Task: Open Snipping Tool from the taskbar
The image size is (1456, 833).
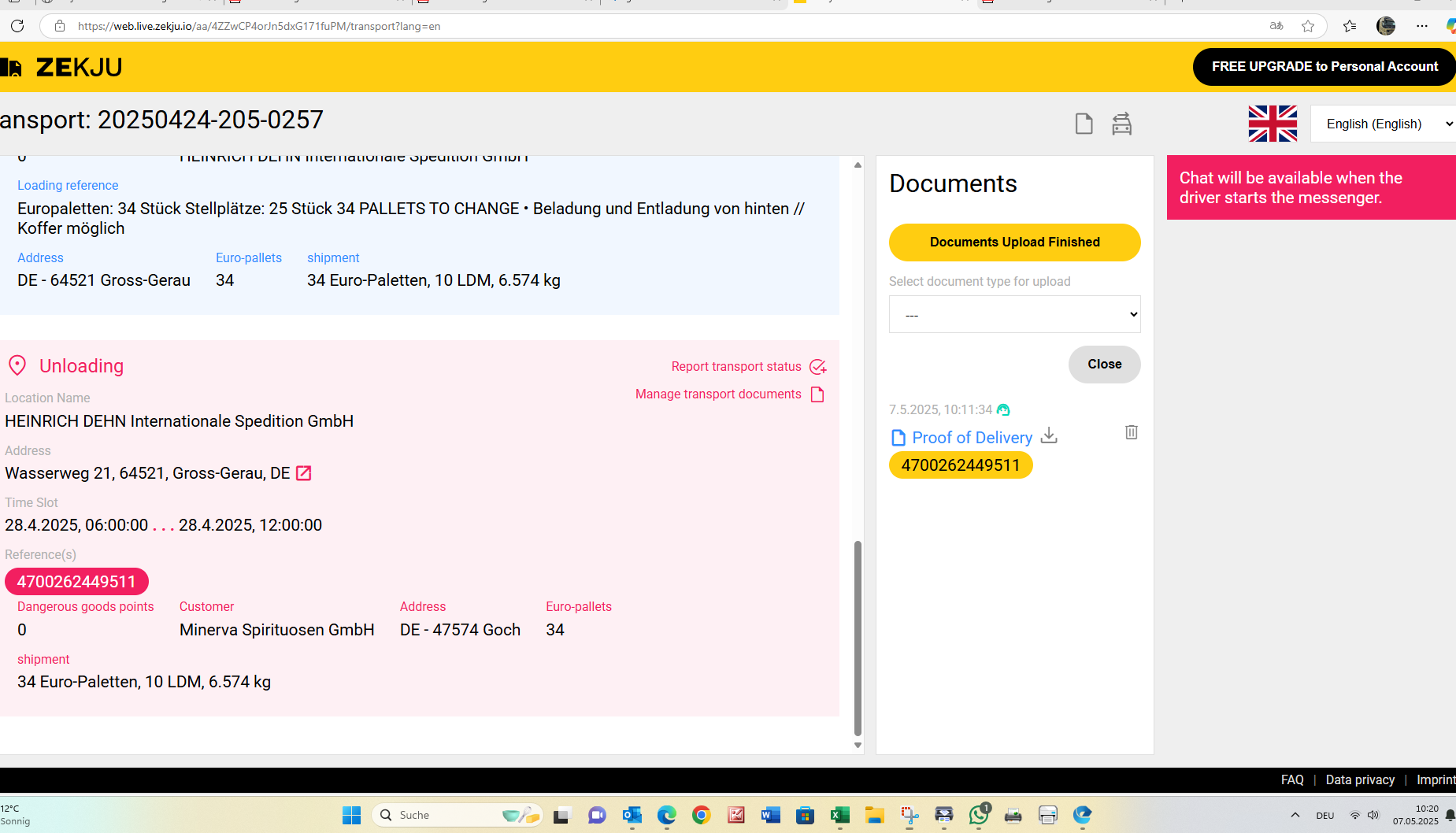Action: [910, 815]
